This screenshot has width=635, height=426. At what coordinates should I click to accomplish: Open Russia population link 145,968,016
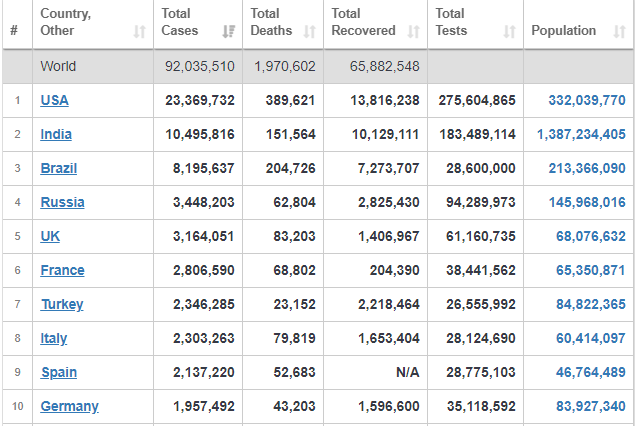pos(587,202)
